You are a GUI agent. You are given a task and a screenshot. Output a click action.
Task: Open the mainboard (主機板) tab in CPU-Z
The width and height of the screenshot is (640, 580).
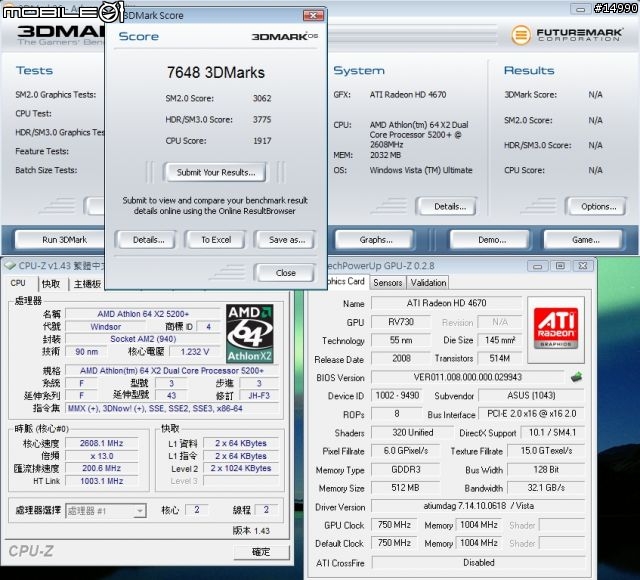coord(87,284)
